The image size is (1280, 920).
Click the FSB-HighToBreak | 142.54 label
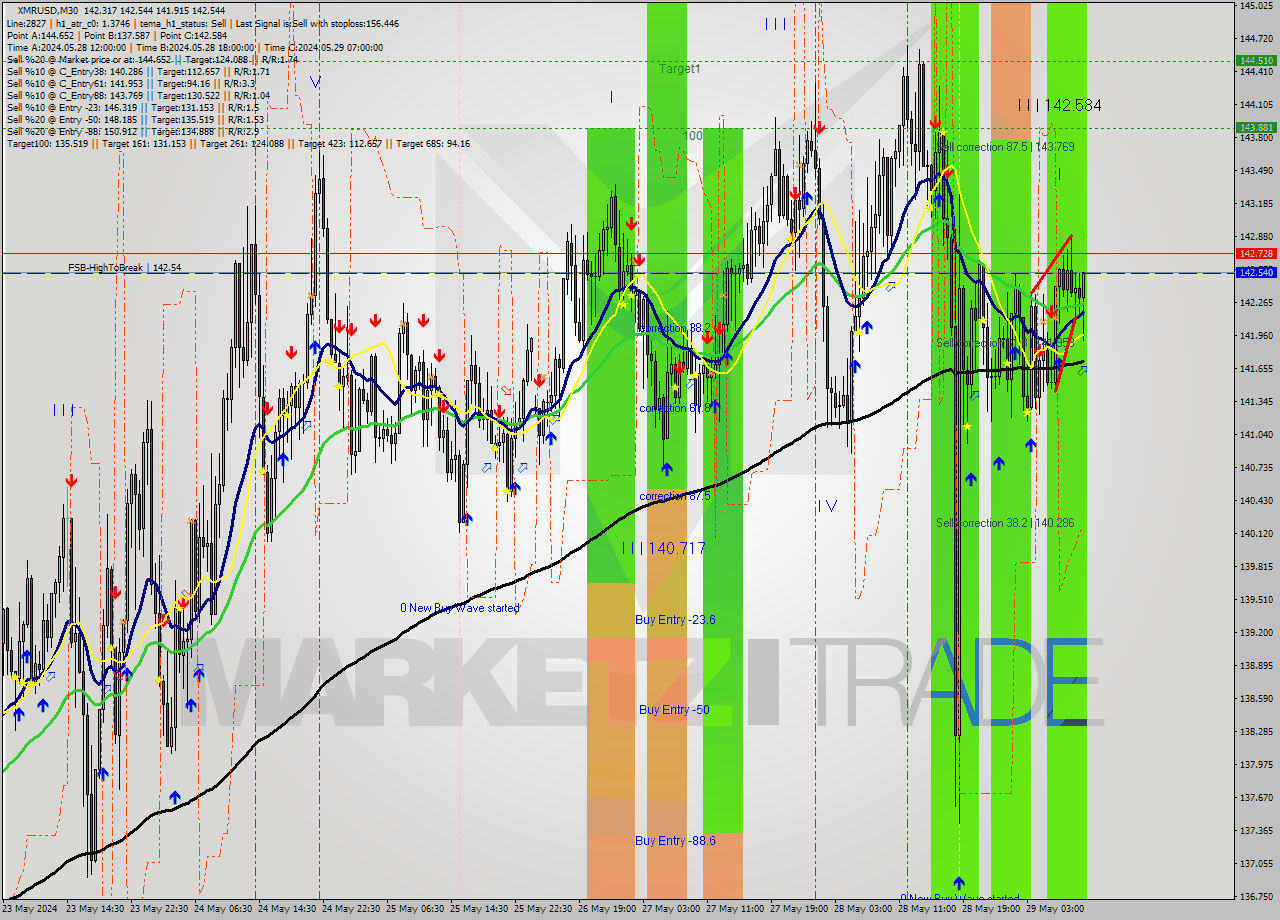click(125, 268)
